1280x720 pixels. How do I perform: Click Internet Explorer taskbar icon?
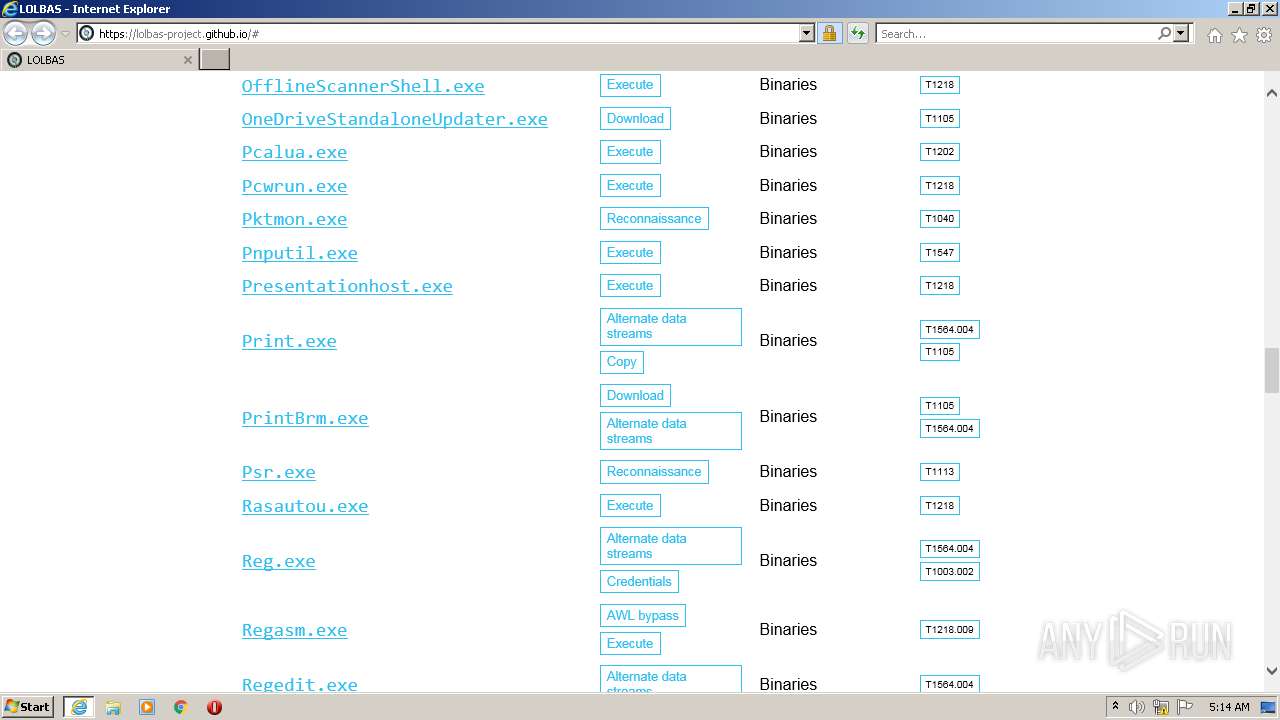point(79,707)
